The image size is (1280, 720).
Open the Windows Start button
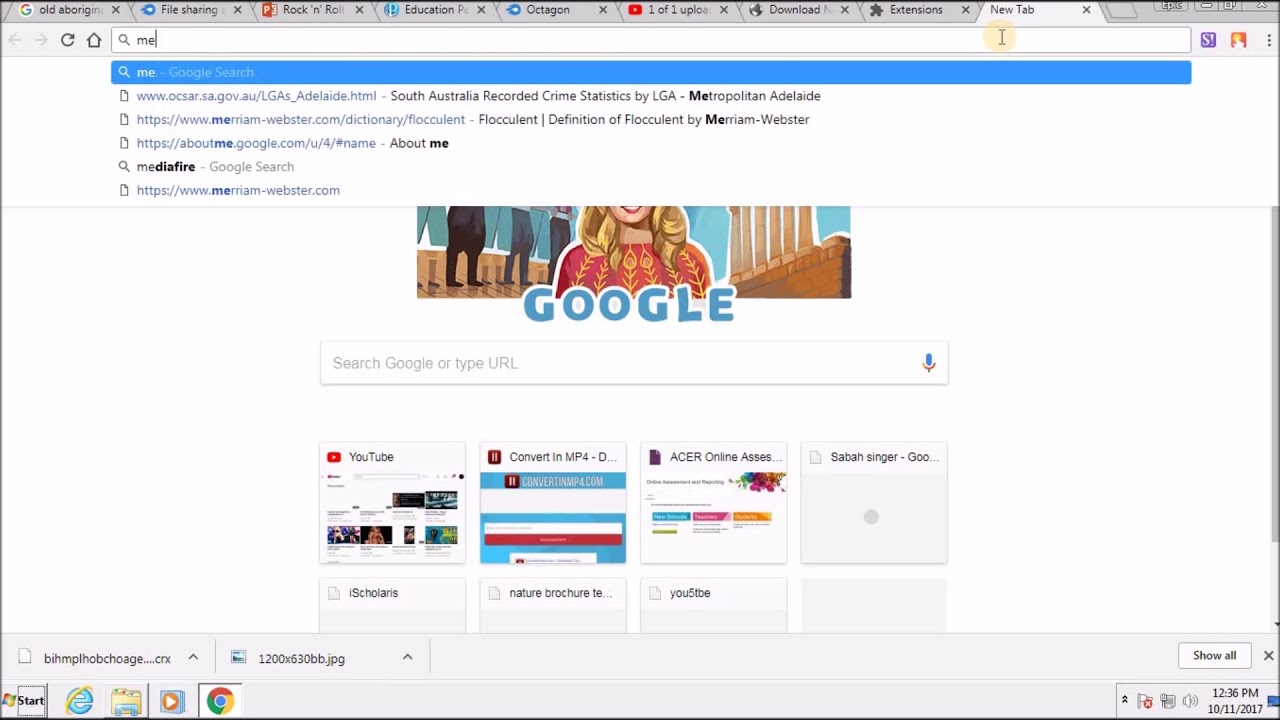pos(24,701)
